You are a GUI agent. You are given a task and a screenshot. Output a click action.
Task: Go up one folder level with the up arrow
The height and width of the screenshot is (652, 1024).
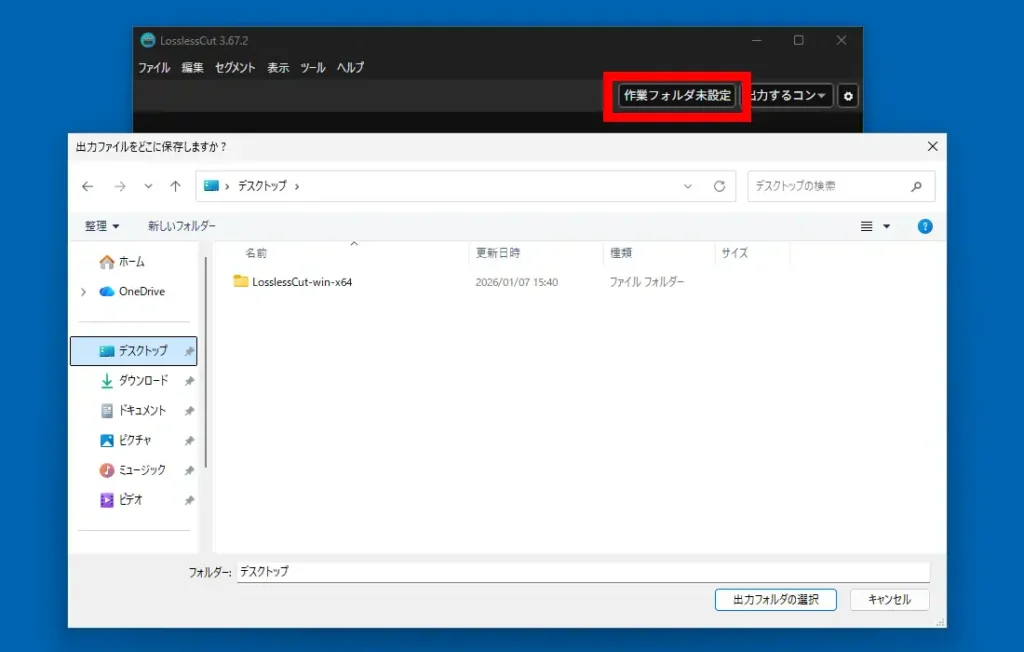point(176,186)
